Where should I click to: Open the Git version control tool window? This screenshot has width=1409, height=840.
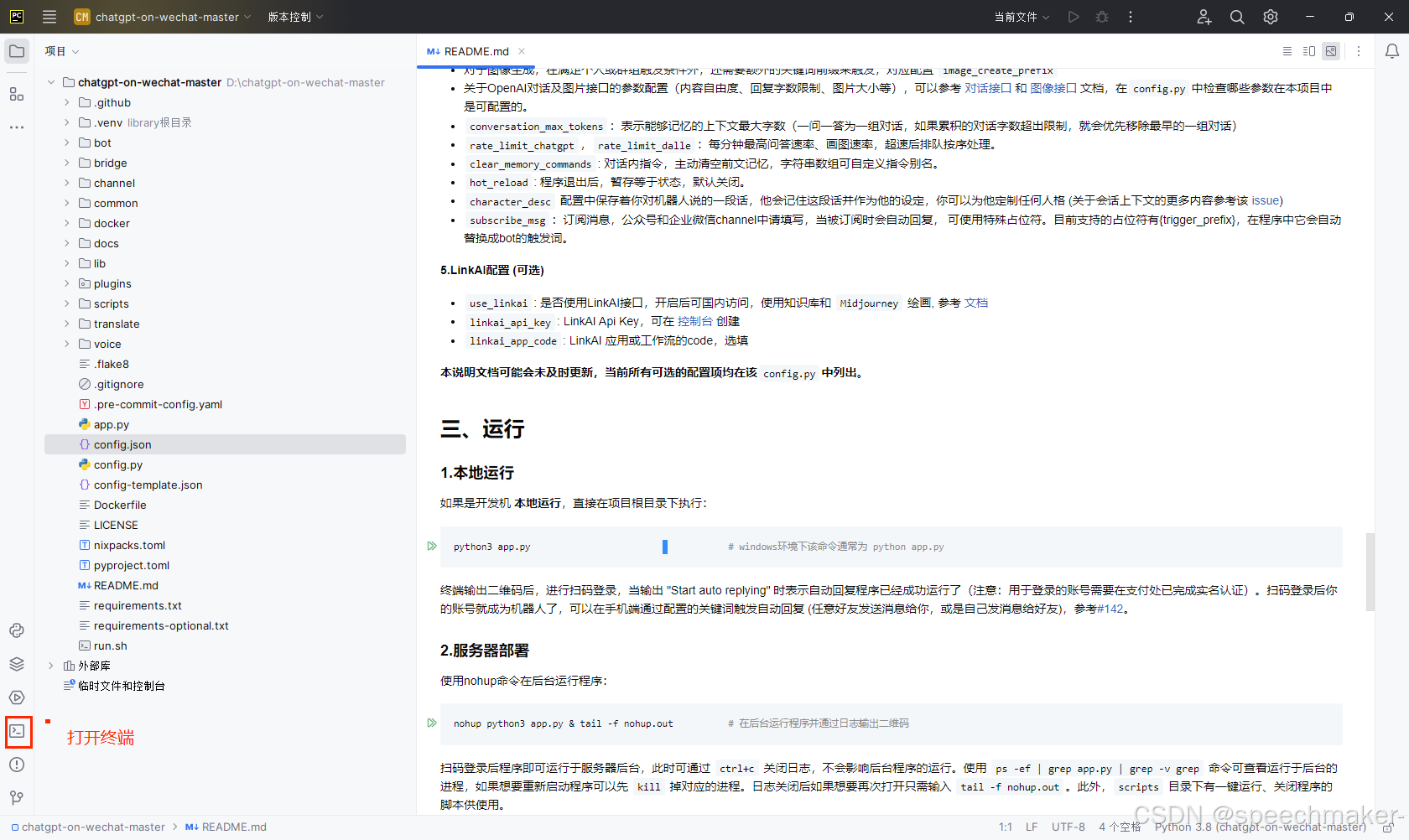point(17,798)
